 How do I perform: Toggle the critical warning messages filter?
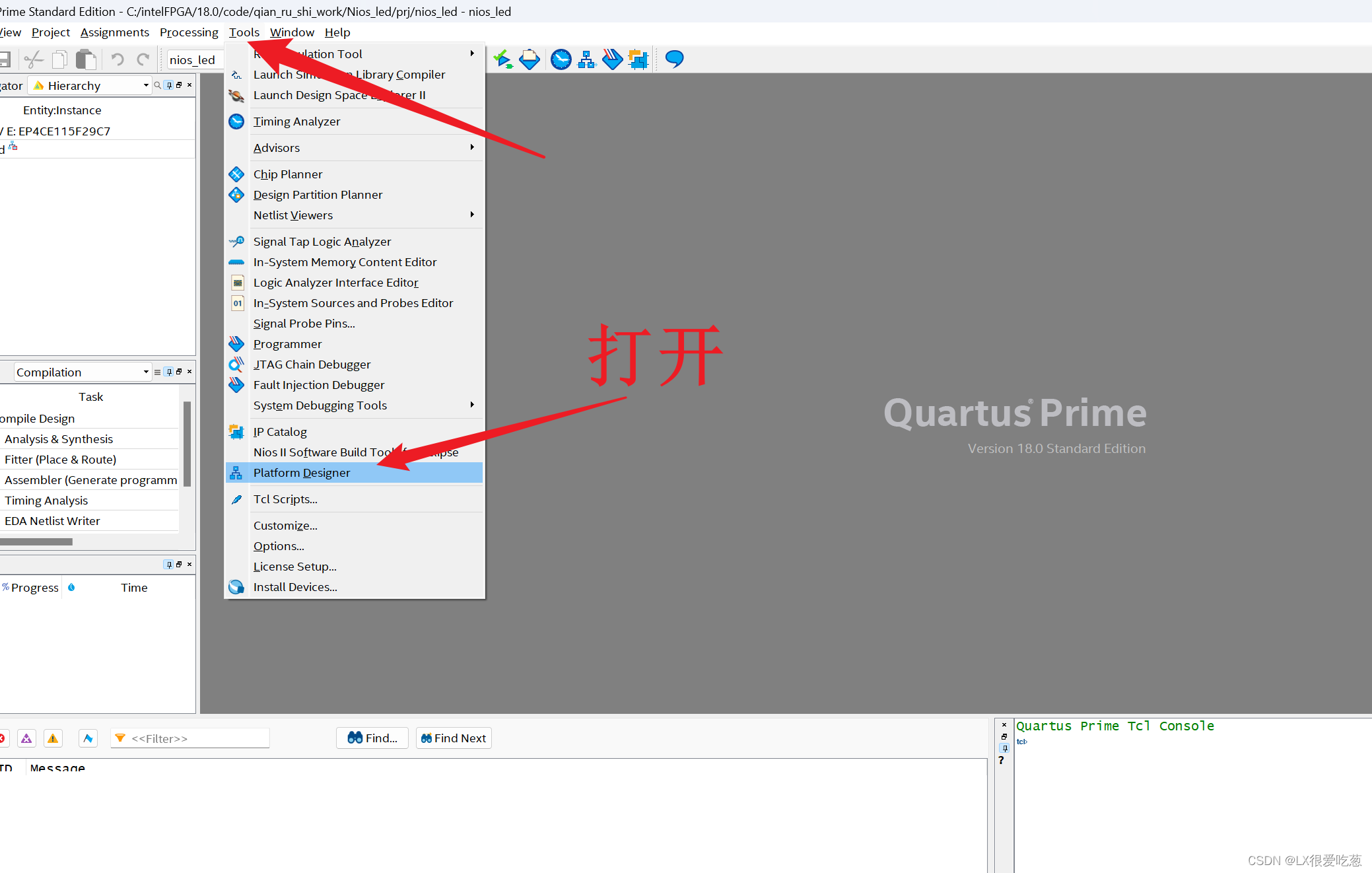[x=26, y=738]
